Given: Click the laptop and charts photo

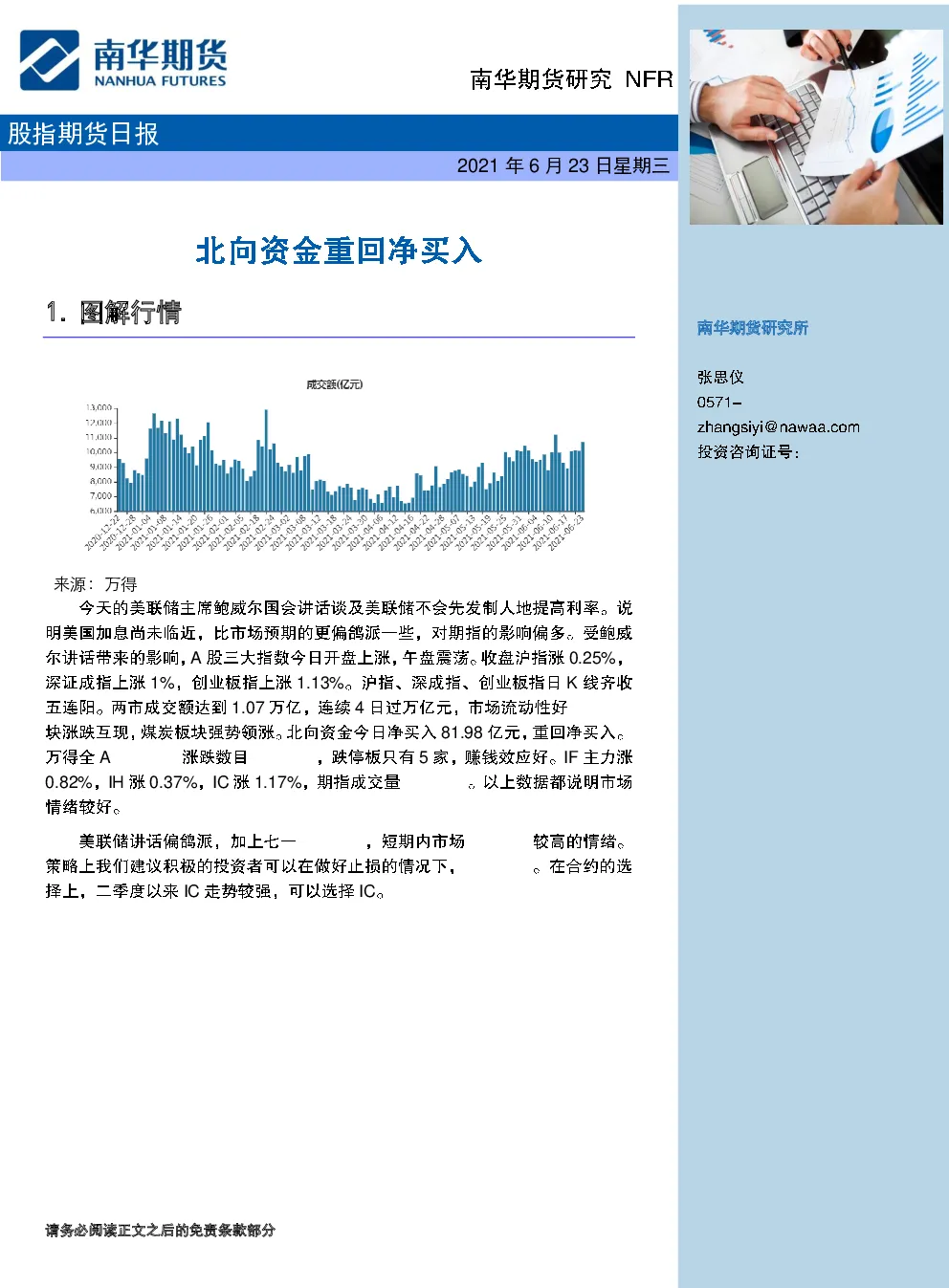Looking at the screenshot, I should [x=816, y=127].
